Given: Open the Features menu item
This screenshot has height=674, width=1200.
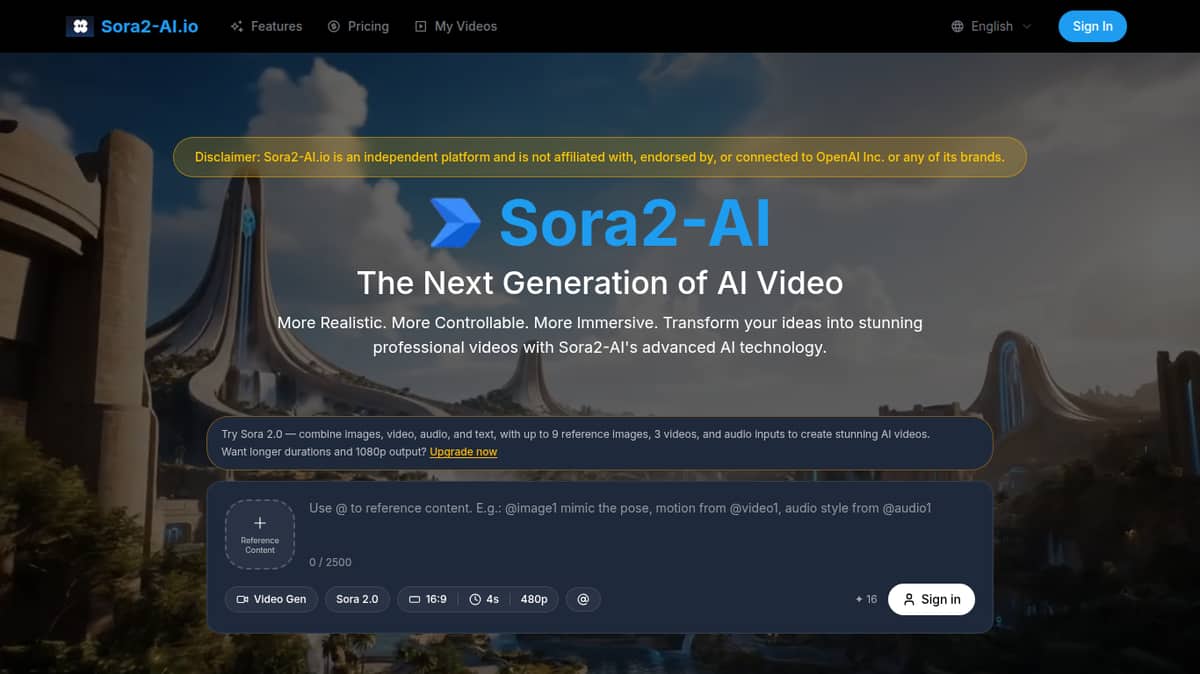Looking at the screenshot, I should click(x=266, y=26).
